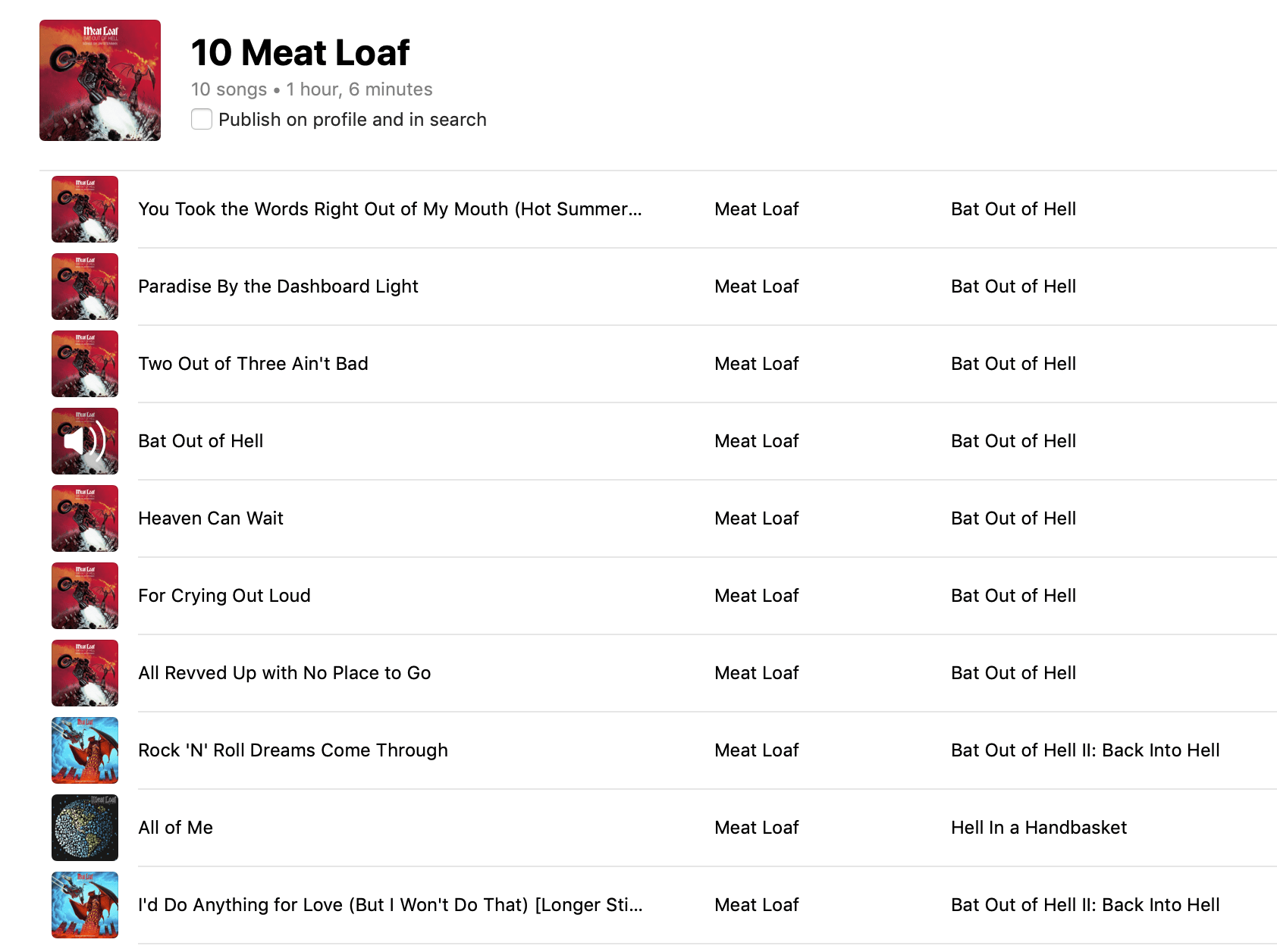
Task: Open Hell In a Handbasket album link
Action: pos(1039,828)
